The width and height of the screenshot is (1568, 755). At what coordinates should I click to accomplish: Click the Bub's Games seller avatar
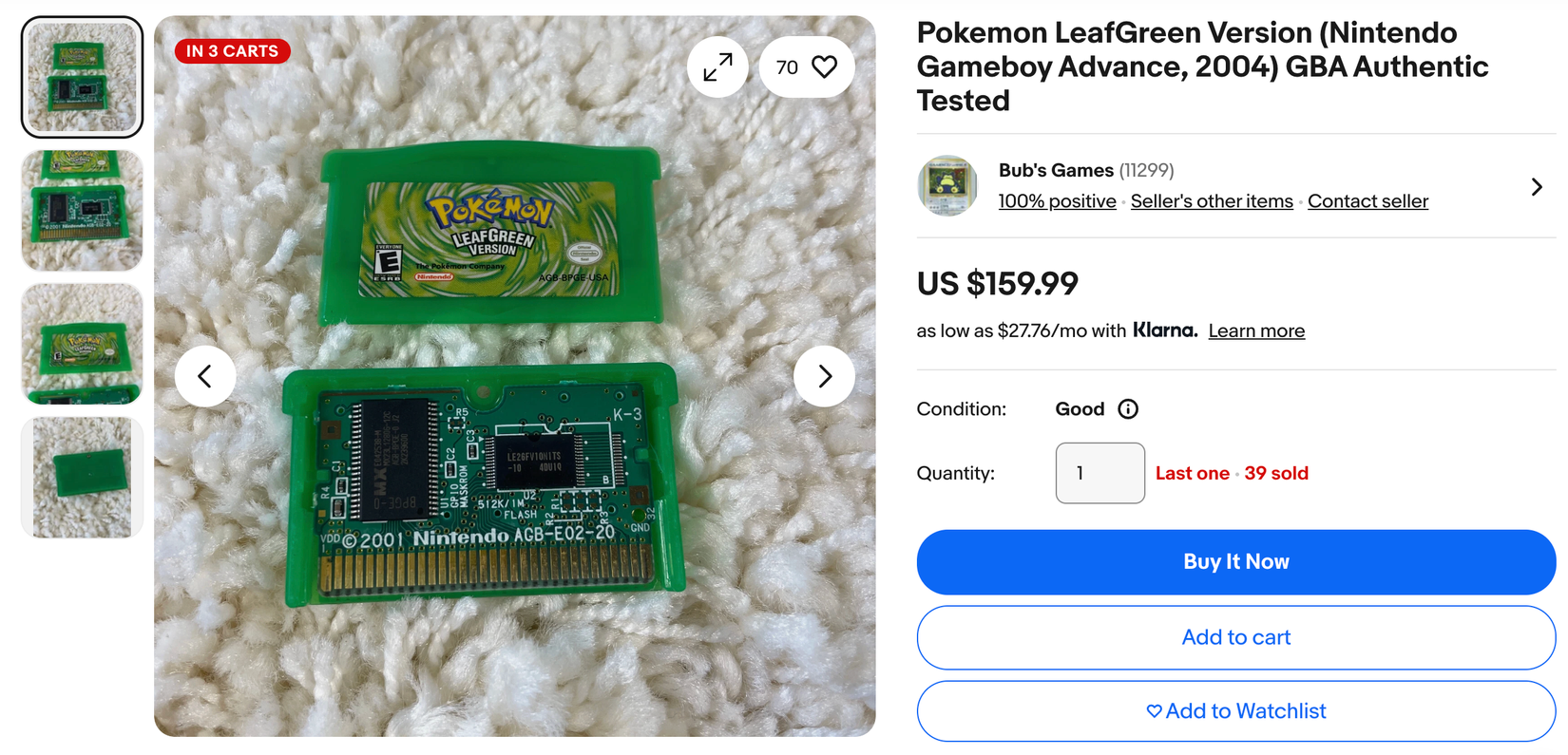tap(947, 186)
